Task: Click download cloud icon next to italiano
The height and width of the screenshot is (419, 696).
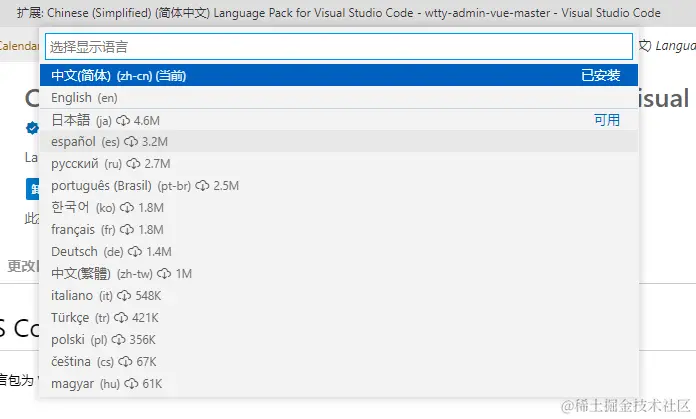Action: 124,296
